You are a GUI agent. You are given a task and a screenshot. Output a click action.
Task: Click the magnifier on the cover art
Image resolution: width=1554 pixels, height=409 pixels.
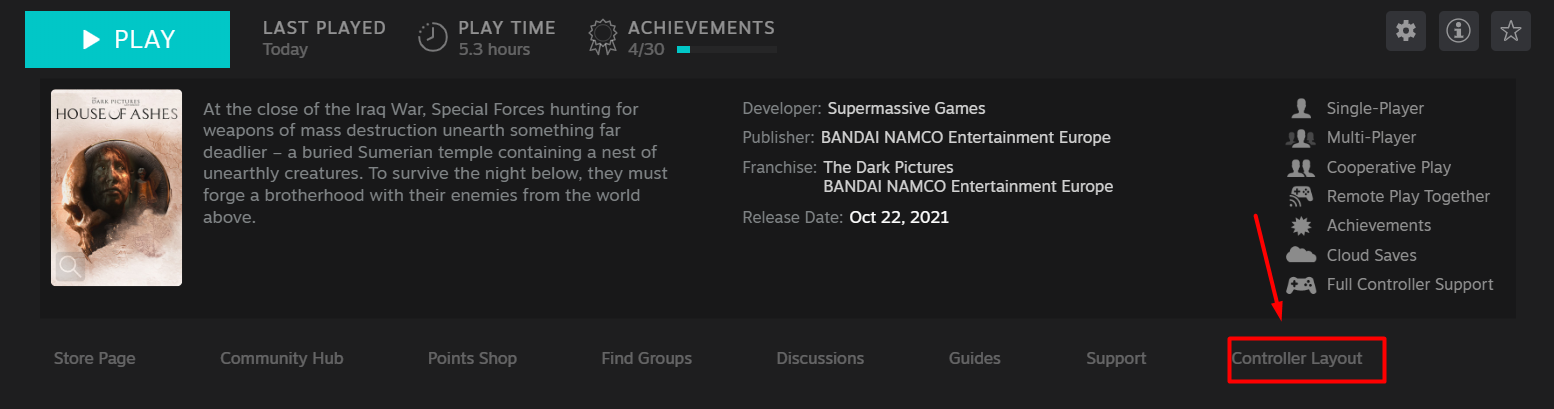[70, 266]
